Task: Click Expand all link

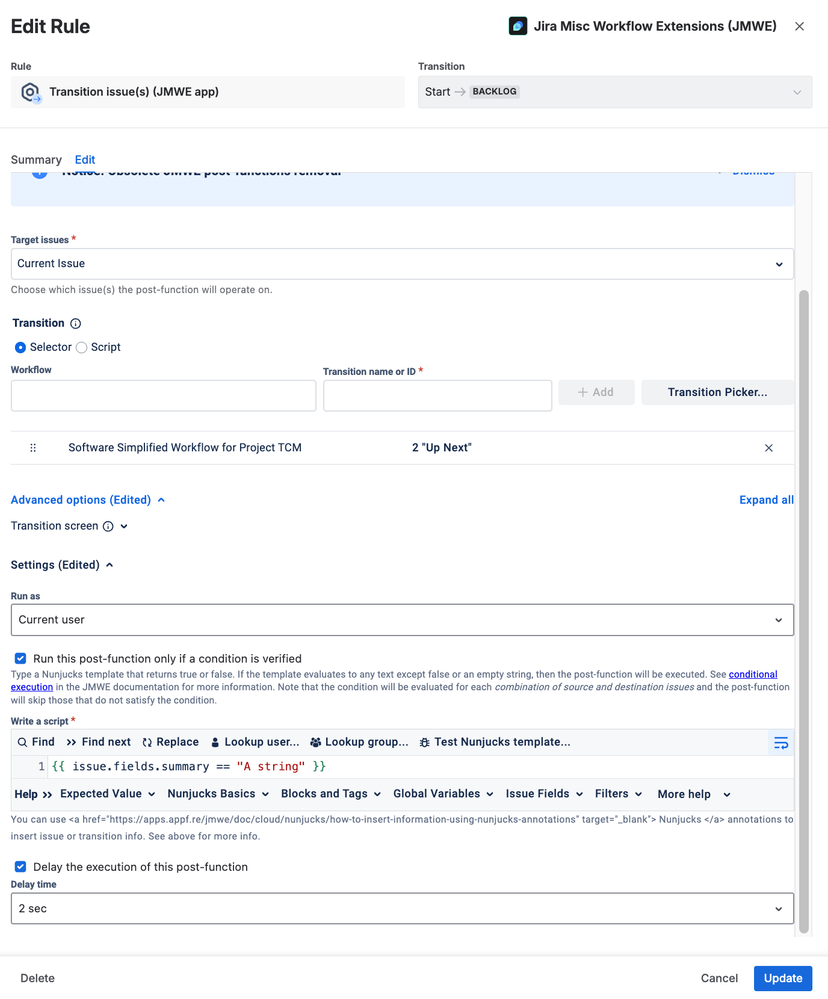Action: (x=766, y=500)
